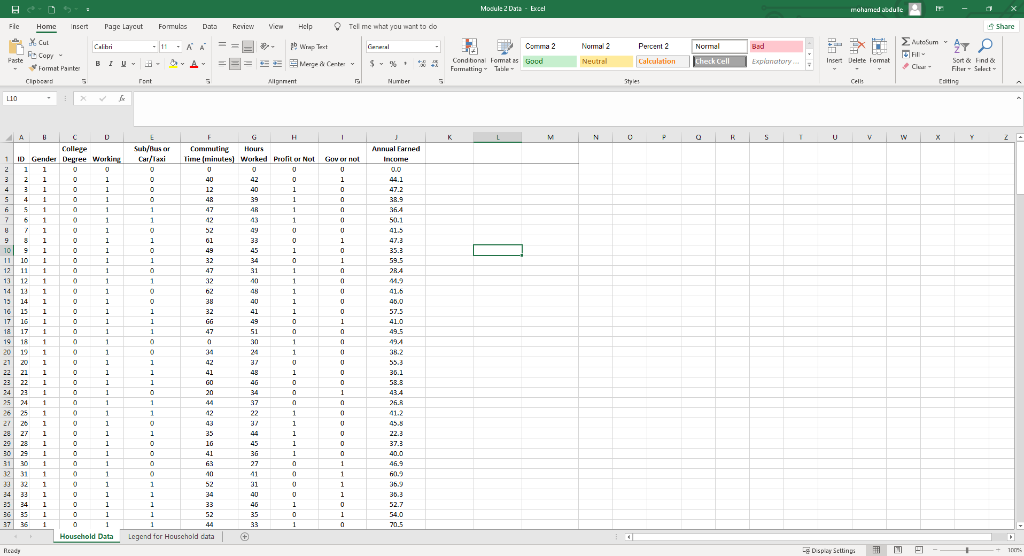Viewport: 1024px width, 556px height.
Task: Click the Format Painter tool
Action: tap(54, 68)
